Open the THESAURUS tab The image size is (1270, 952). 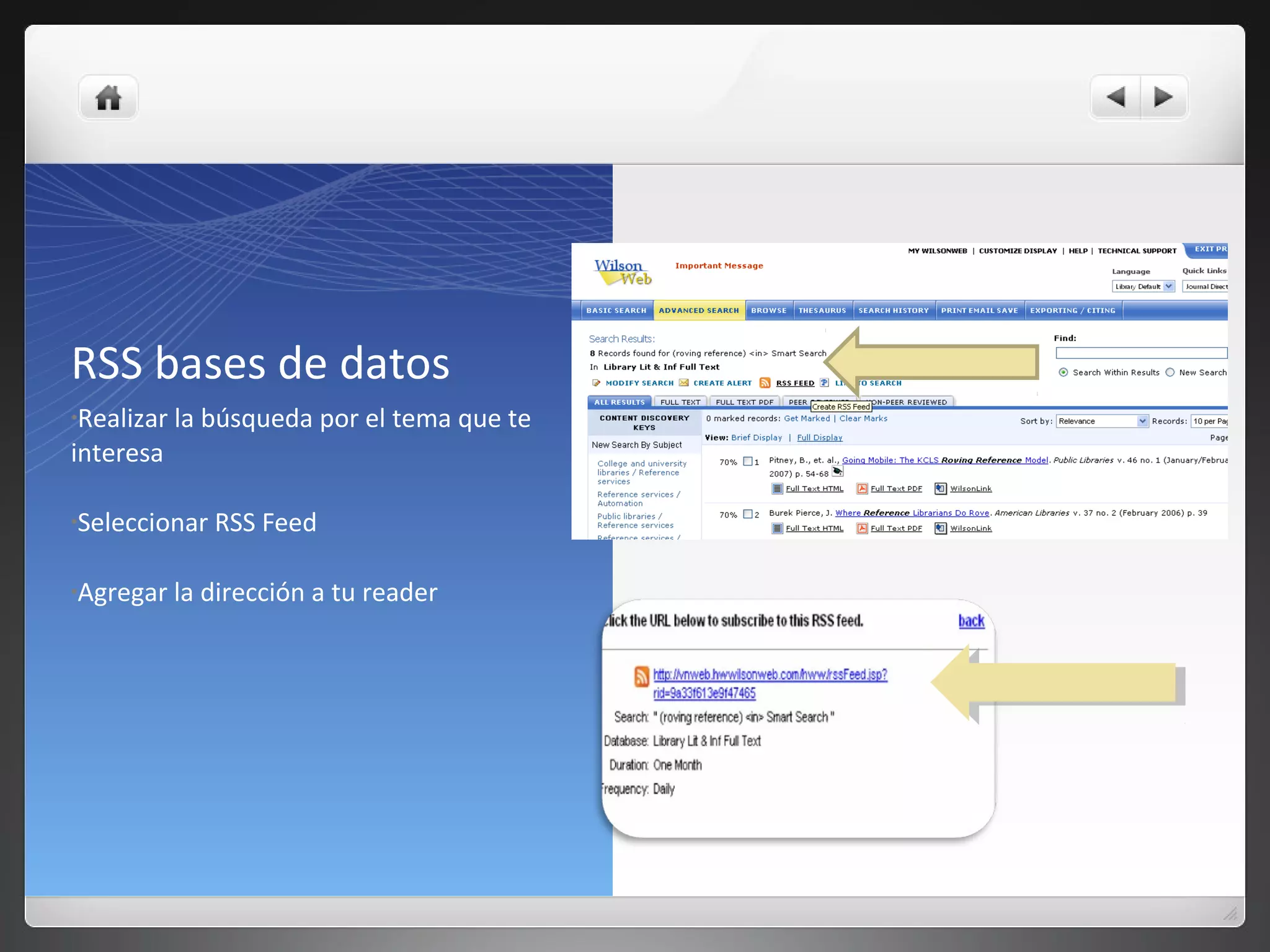[822, 311]
